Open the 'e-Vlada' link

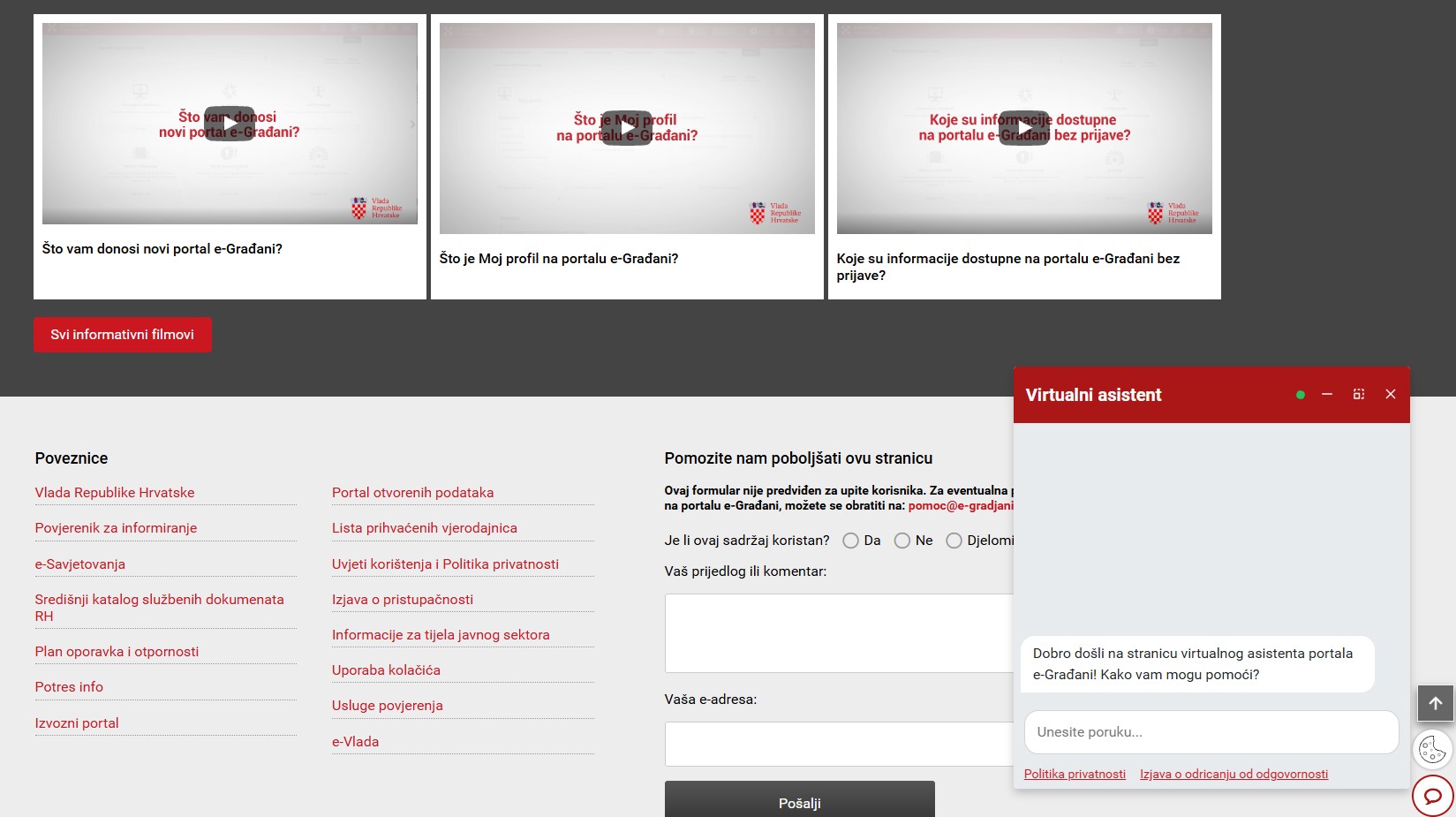tap(355, 742)
